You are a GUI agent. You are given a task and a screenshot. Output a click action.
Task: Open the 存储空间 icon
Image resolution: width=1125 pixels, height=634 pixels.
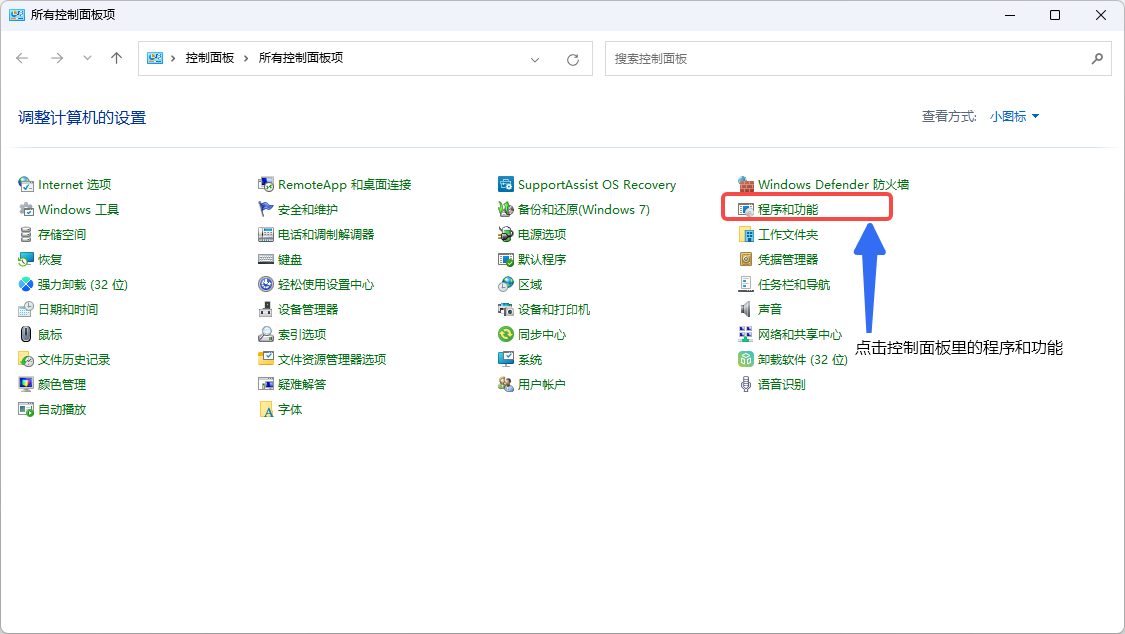(x=26, y=235)
